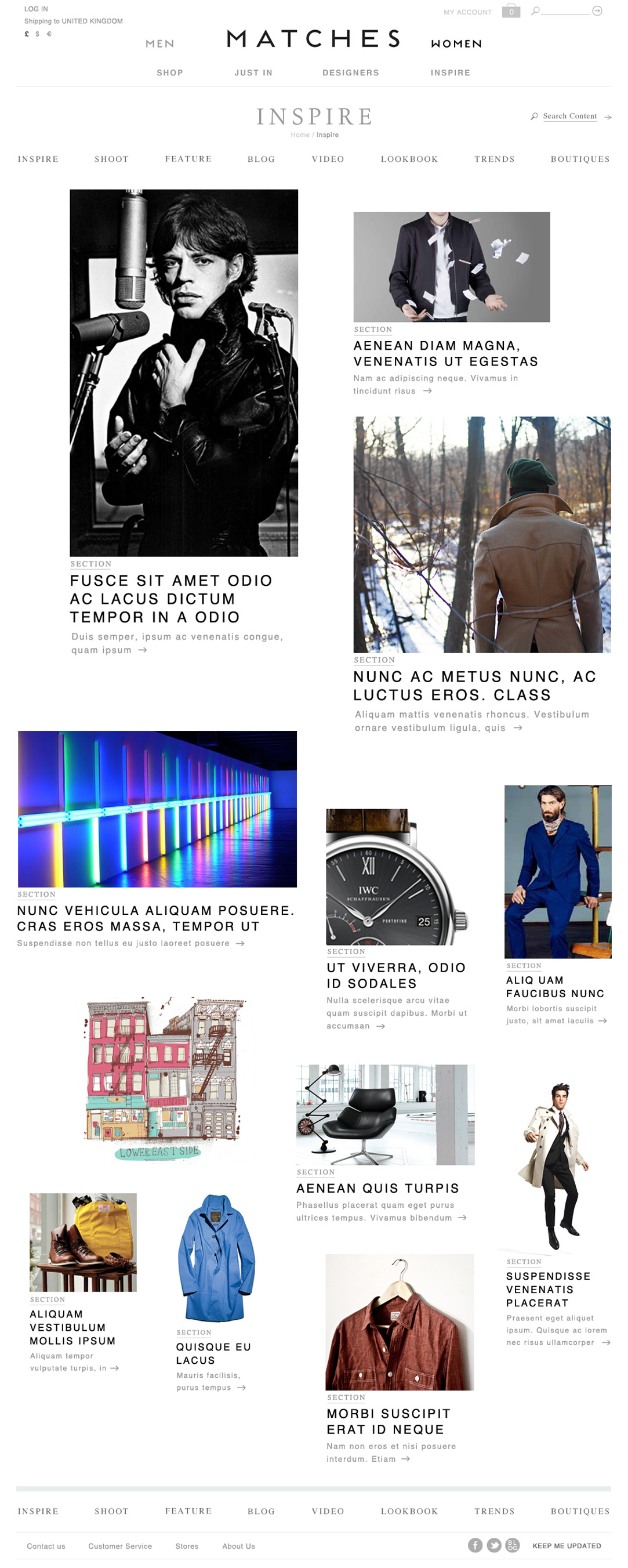Open the Shipping to UNITED KINGDOM selector
Viewport: 628px width, 1568px height.
[74, 21]
